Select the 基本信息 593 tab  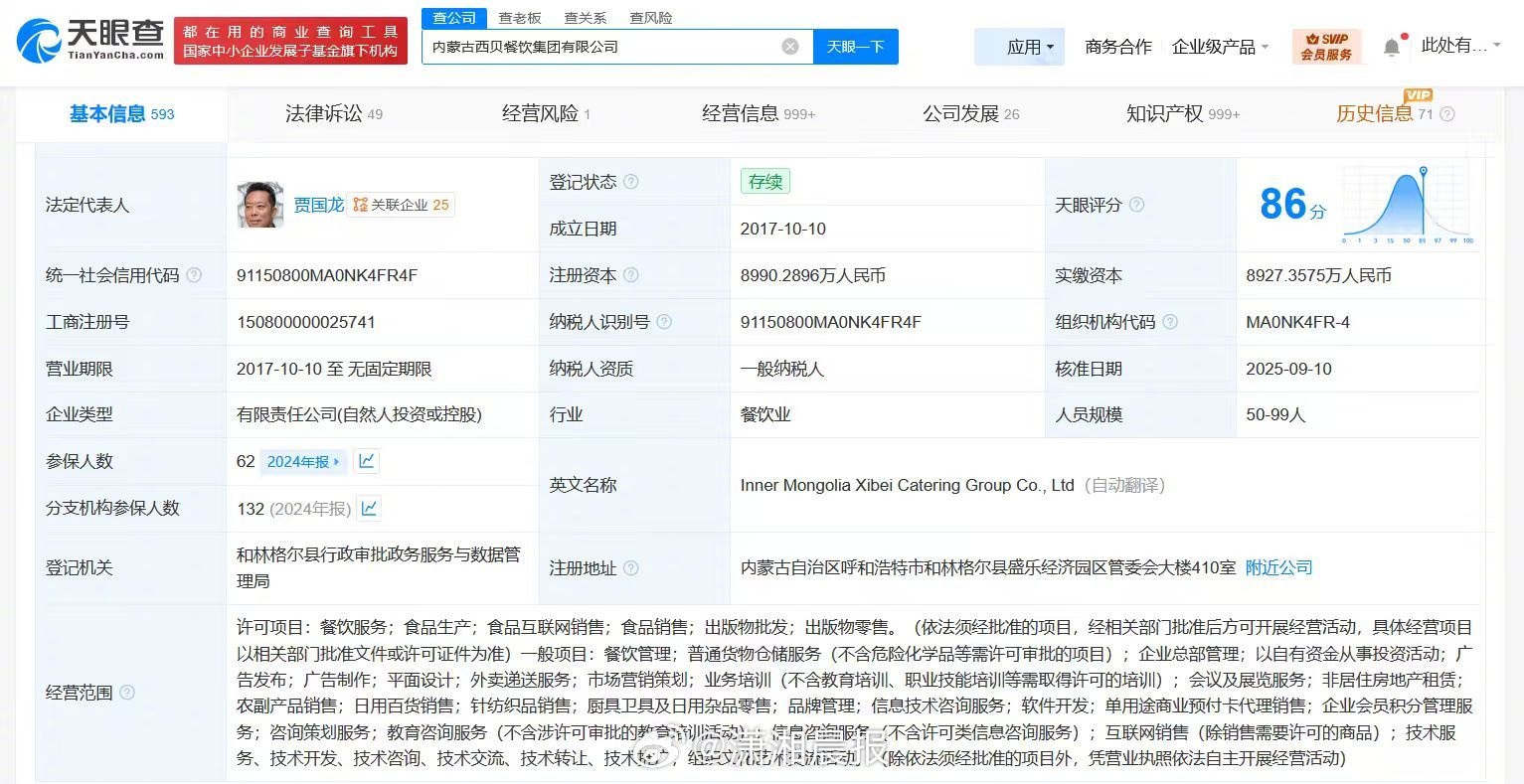[x=121, y=114]
